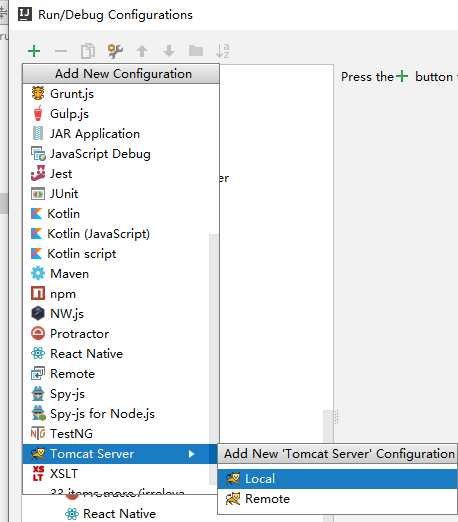Click the JUnit icon
The height and width of the screenshot is (522, 458).
[x=38, y=194]
